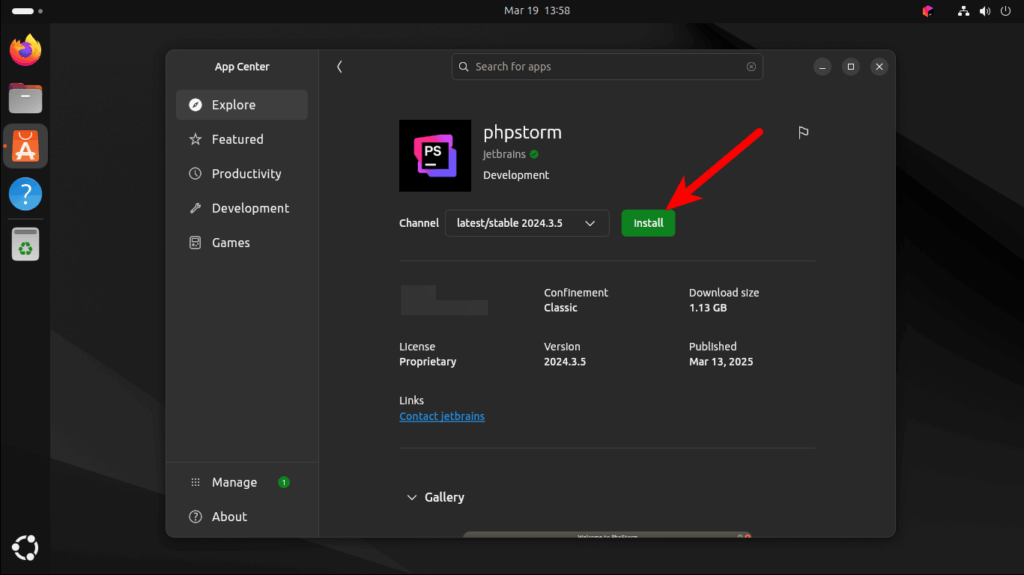The image size is (1024, 575).
Task: Click the report flag icon for phpstorm
Action: [x=803, y=133]
